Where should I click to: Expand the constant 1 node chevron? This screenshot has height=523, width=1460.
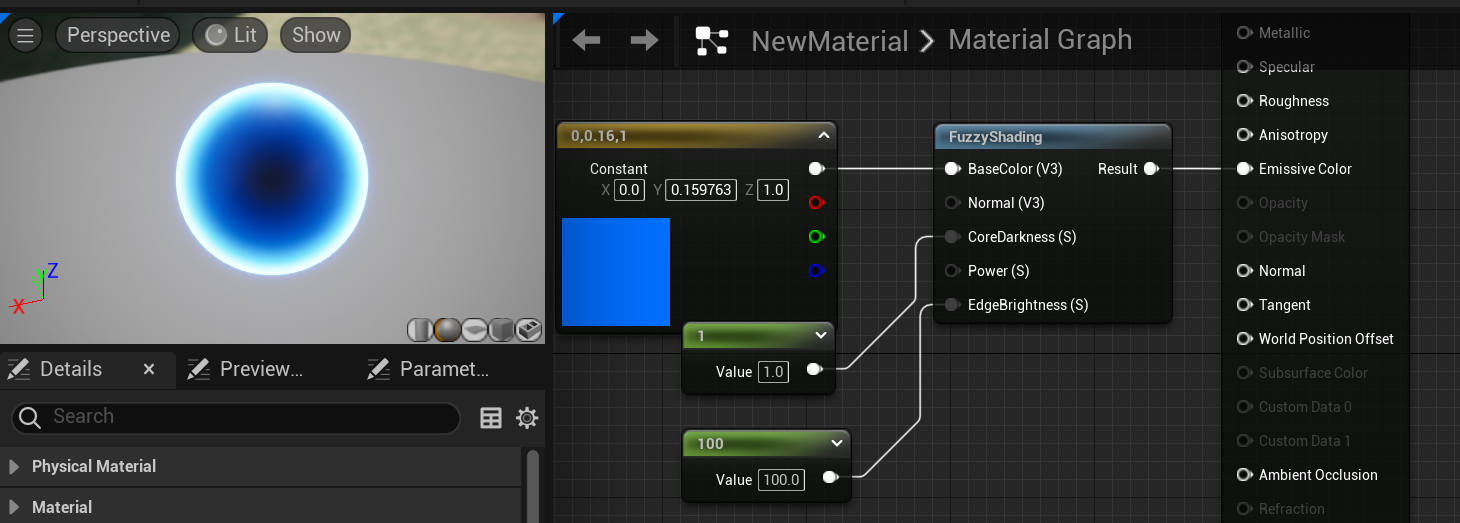[821, 335]
